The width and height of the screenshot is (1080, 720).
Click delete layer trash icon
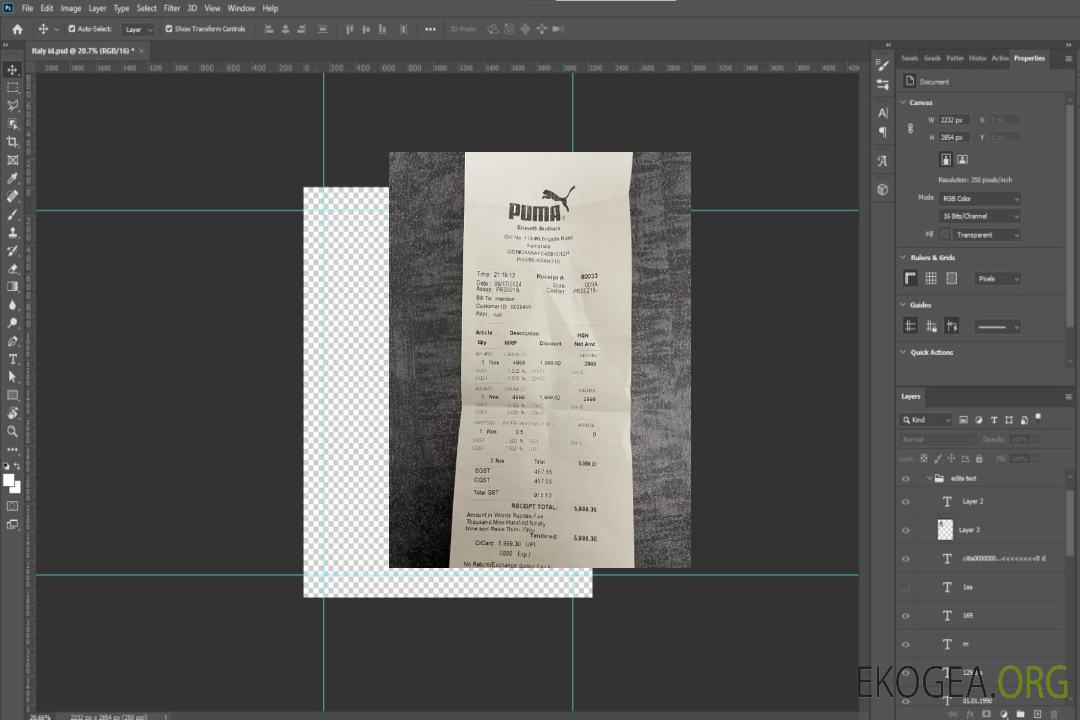click(x=1054, y=714)
